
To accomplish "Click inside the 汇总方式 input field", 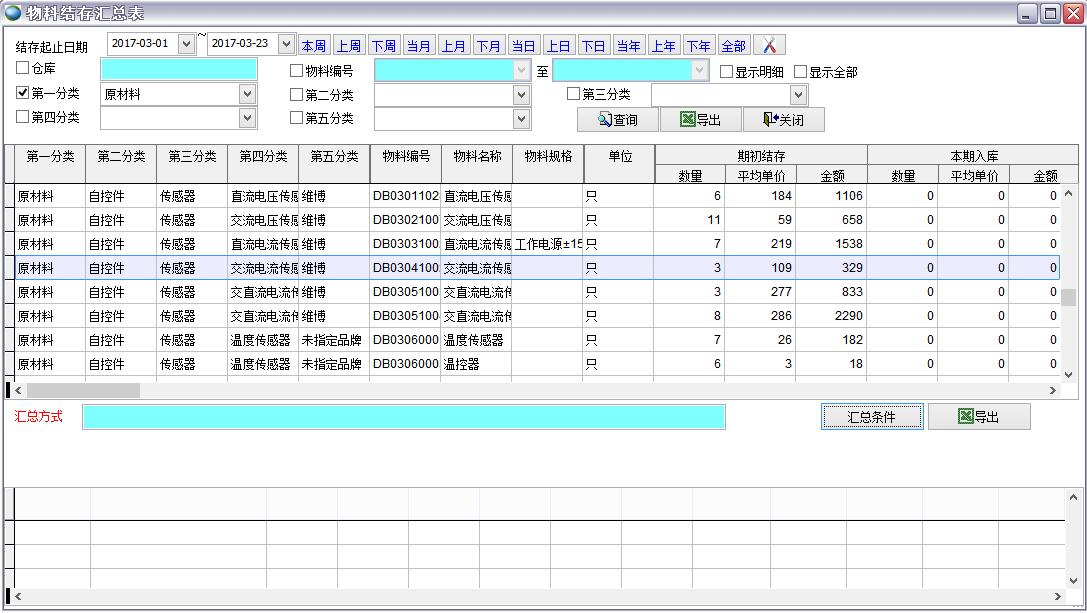I will tap(400, 417).
